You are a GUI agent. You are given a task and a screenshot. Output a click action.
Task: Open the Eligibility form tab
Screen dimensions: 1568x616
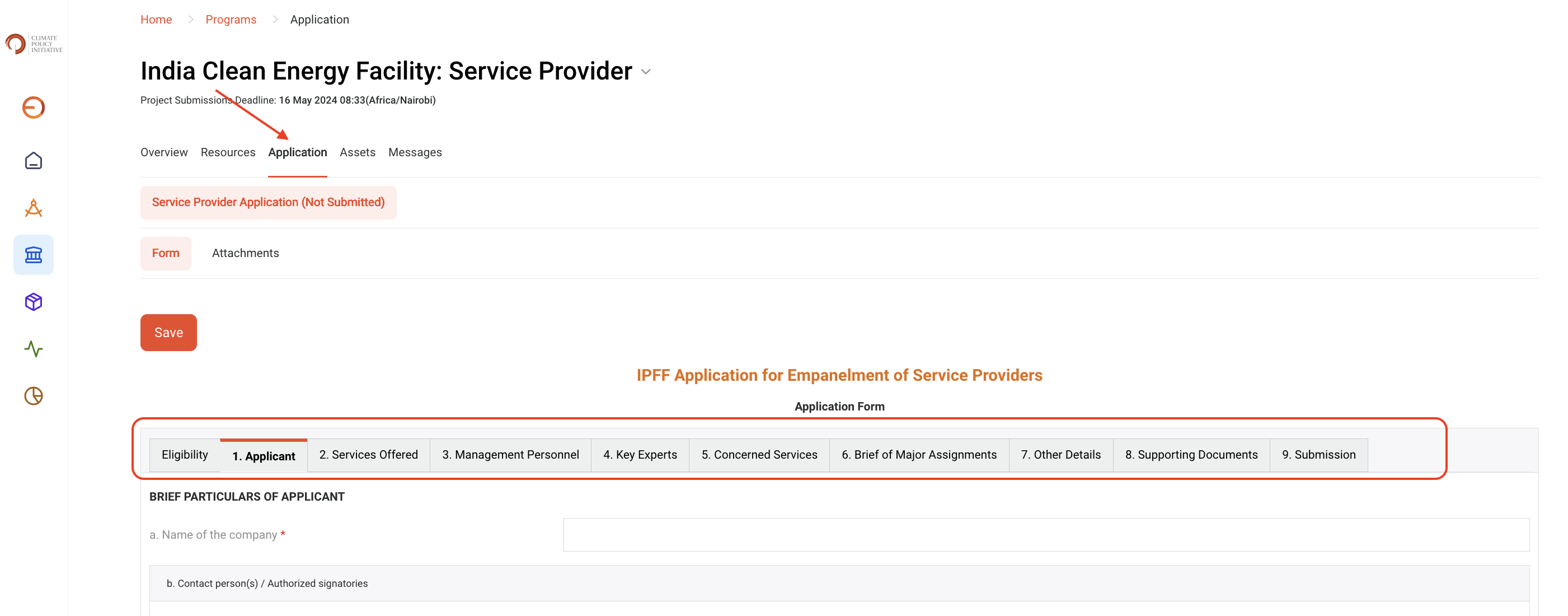coord(185,455)
